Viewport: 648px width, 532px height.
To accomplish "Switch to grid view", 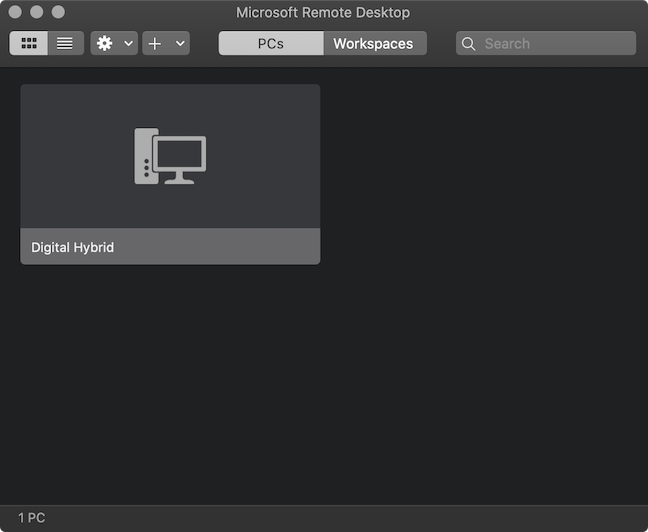I will (29, 43).
